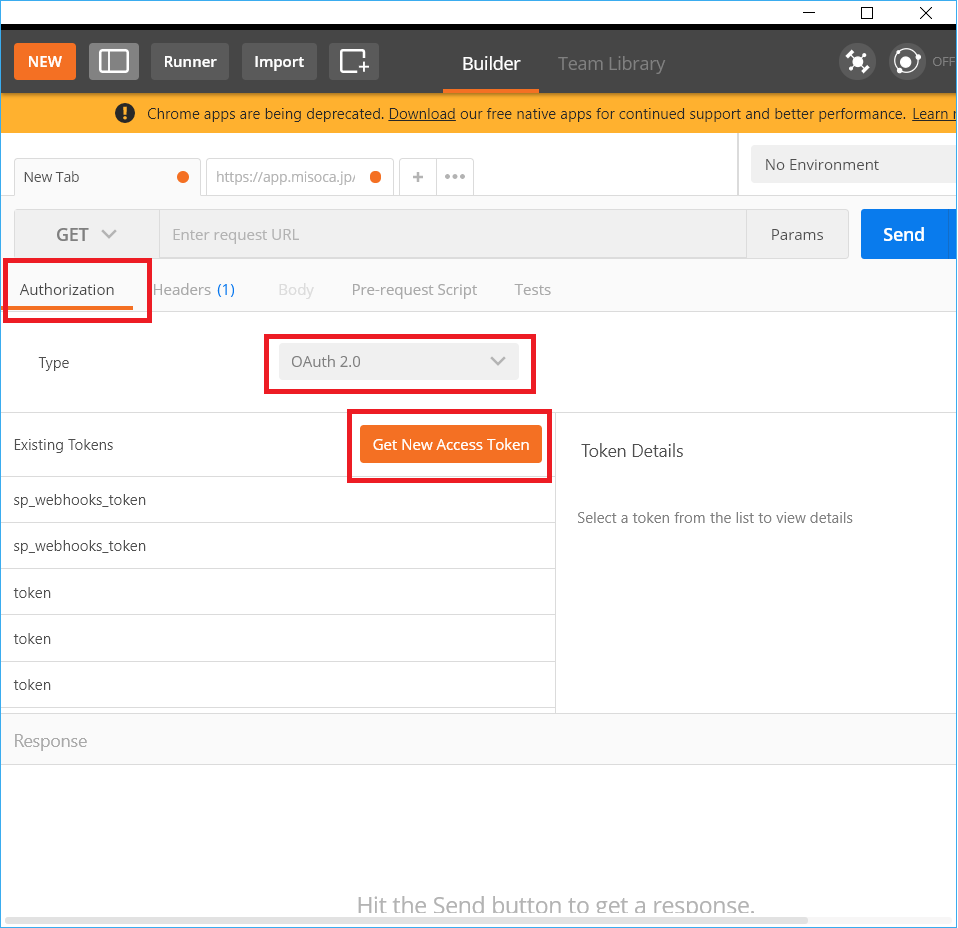Open tab options via three dots icon
Image resolution: width=958 pixels, height=928 pixels.
(x=455, y=177)
